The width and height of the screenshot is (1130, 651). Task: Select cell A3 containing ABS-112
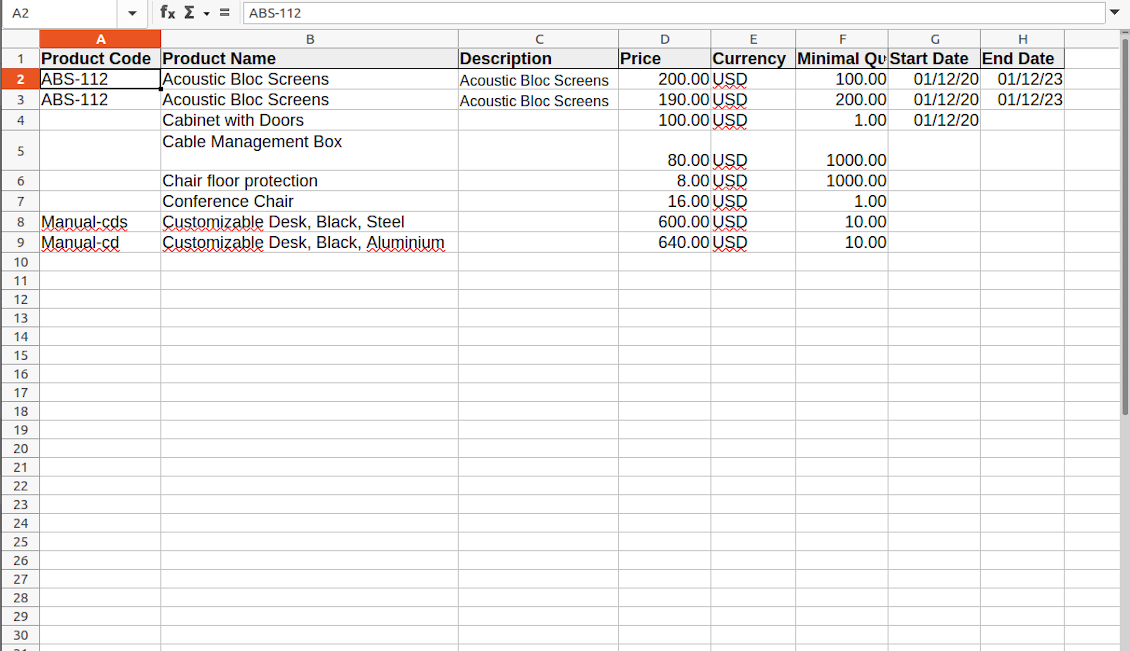pyautogui.click(x=100, y=99)
